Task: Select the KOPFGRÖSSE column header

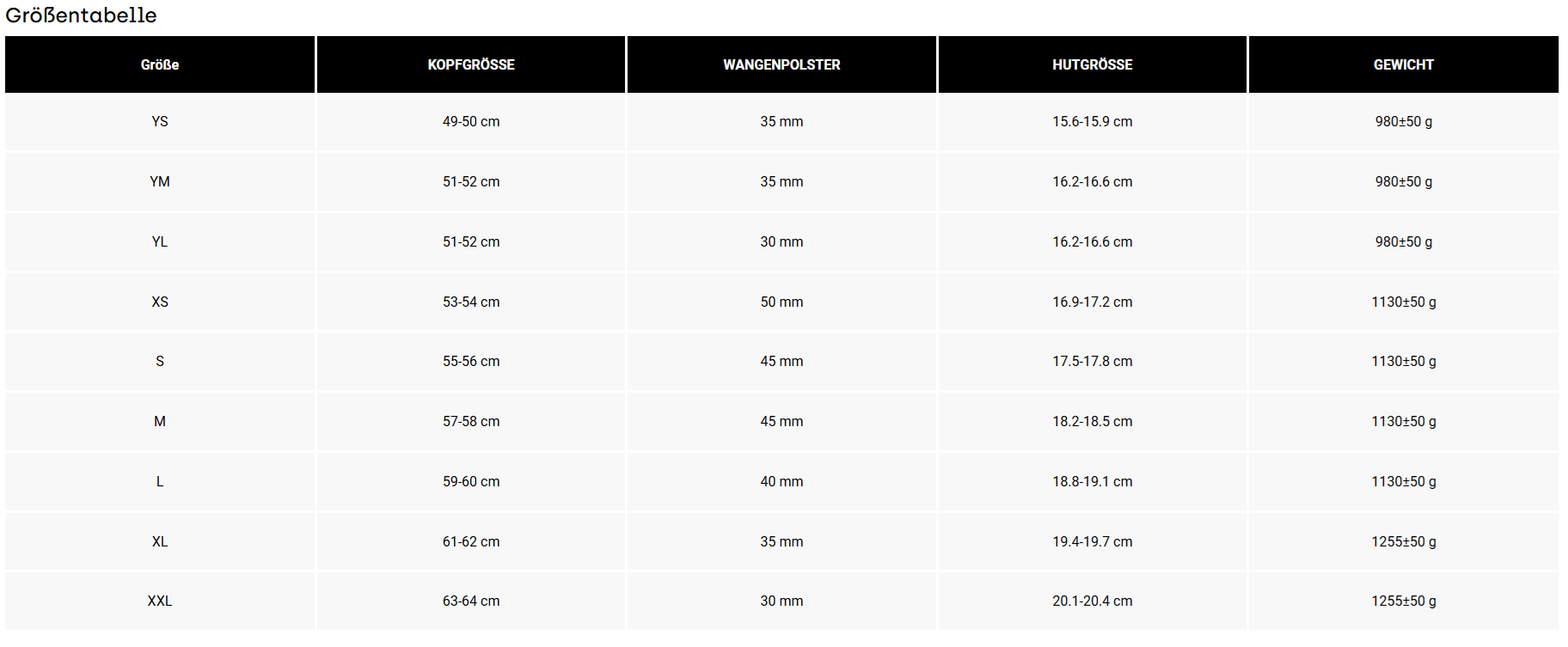Action: 471,64
